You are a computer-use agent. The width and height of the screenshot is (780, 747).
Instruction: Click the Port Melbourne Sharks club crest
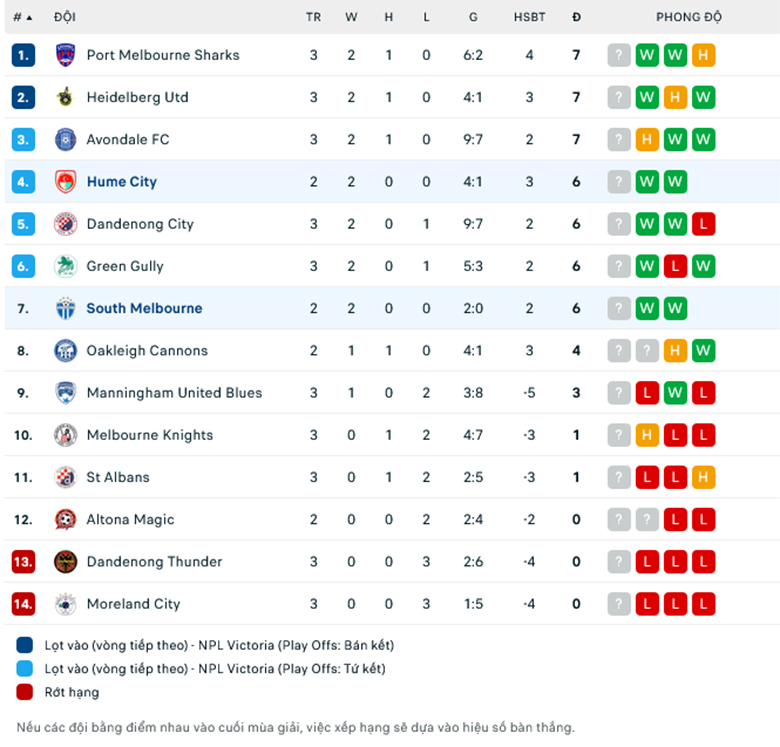click(65, 55)
